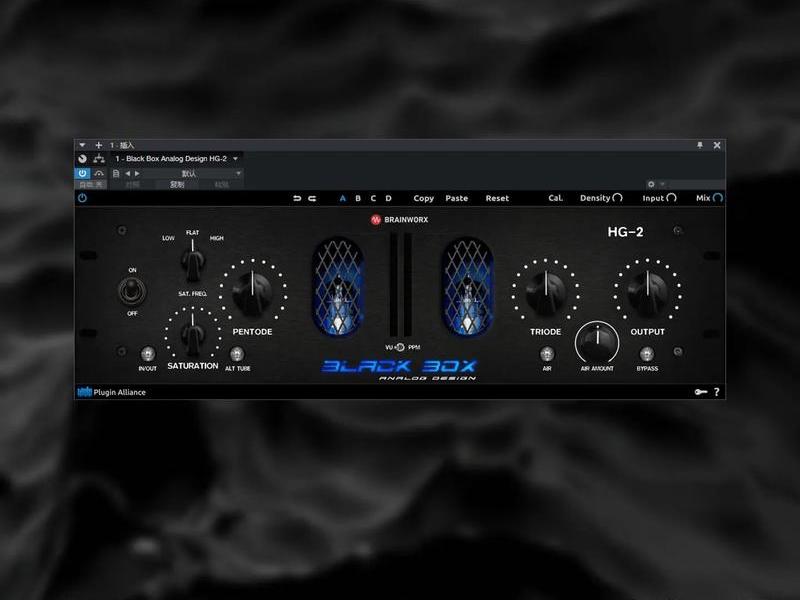The height and width of the screenshot is (600, 800).
Task: Open help with the question mark icon
Action: [717, 392]
